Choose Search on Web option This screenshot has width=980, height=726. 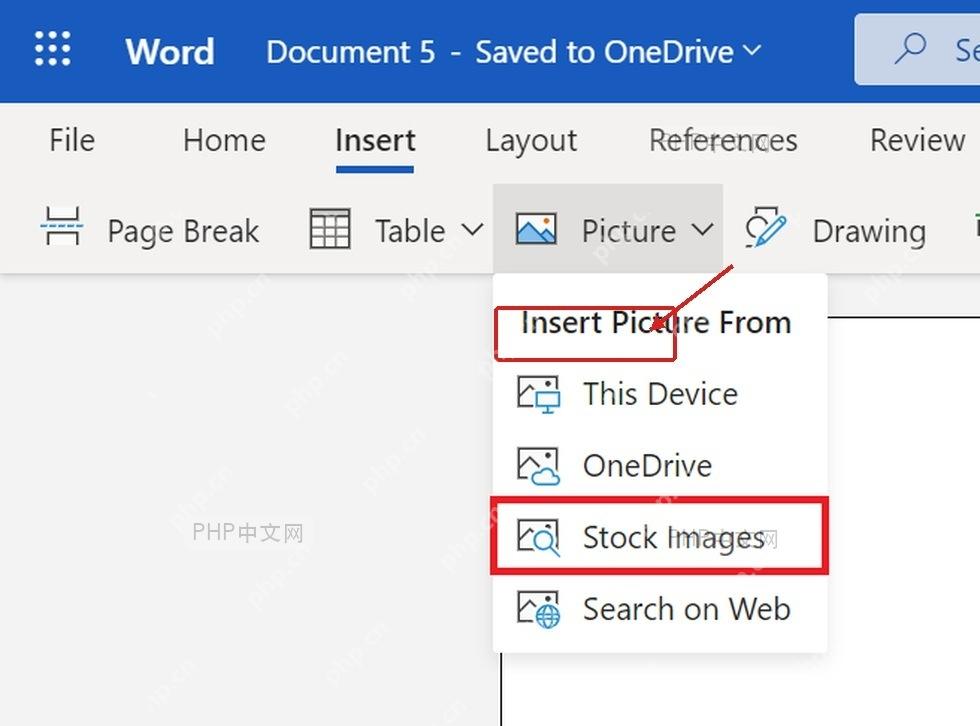660,609
